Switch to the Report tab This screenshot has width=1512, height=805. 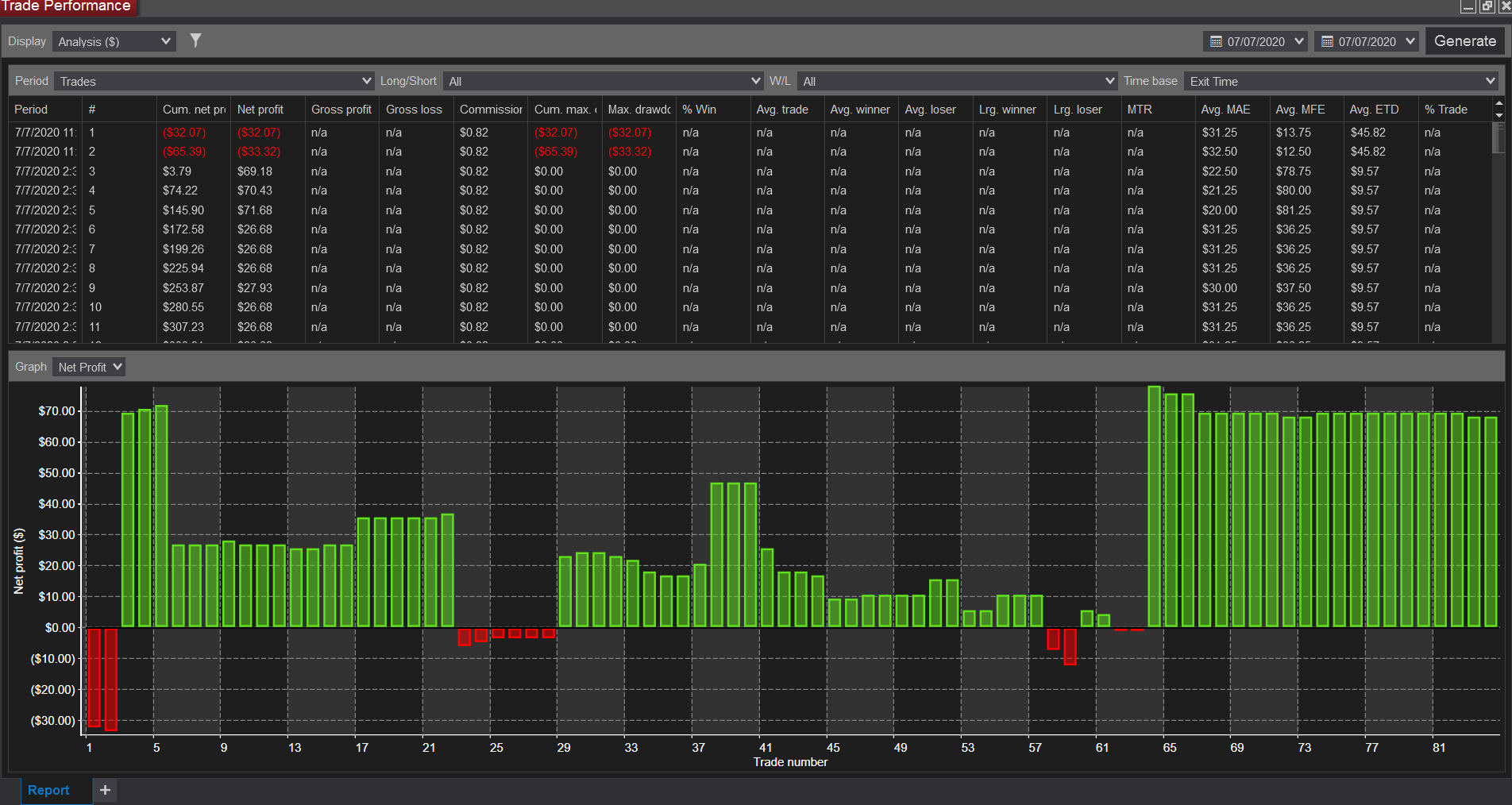48,790
